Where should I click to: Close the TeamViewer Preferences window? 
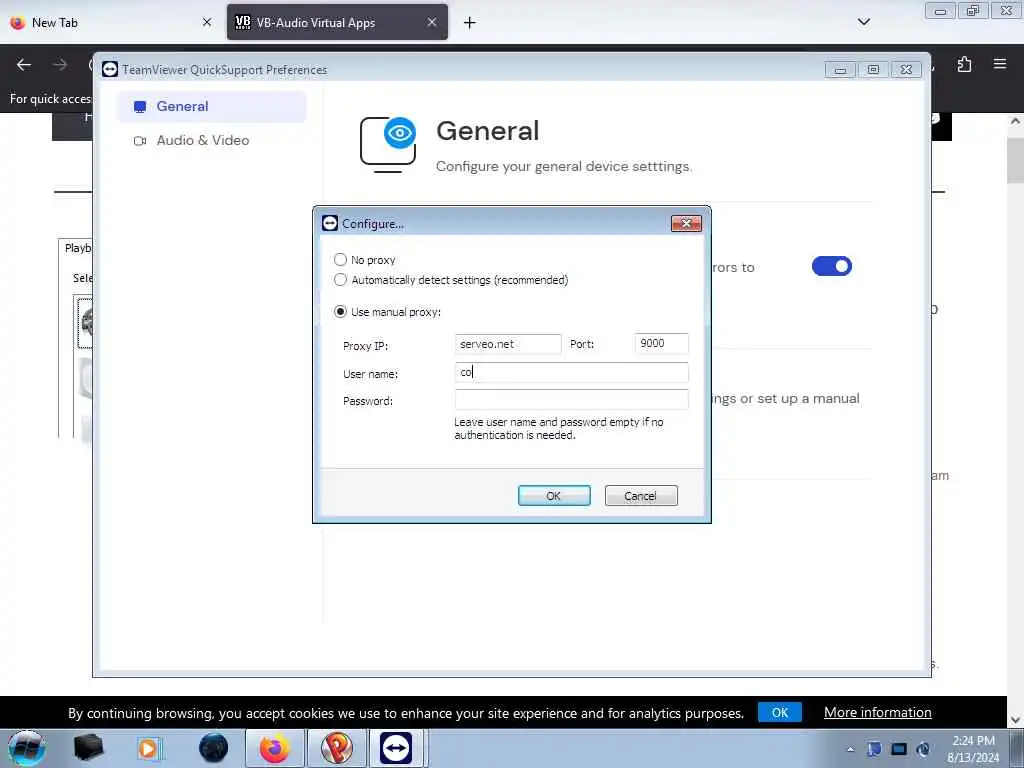906,69
